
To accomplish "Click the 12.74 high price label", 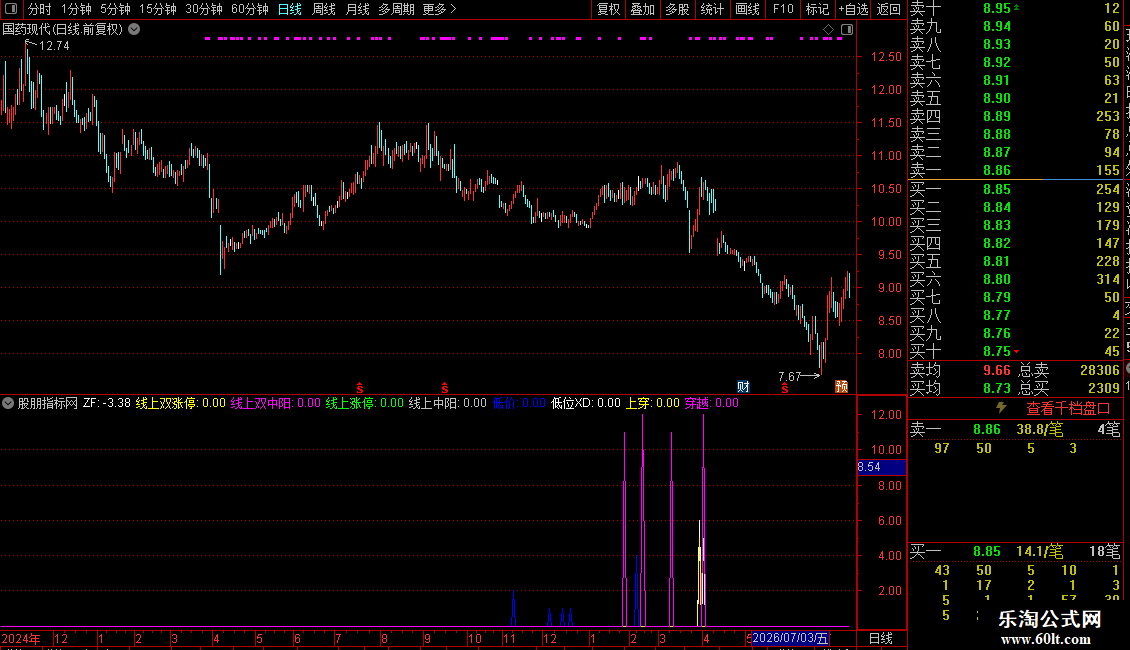I will [54, 46].
